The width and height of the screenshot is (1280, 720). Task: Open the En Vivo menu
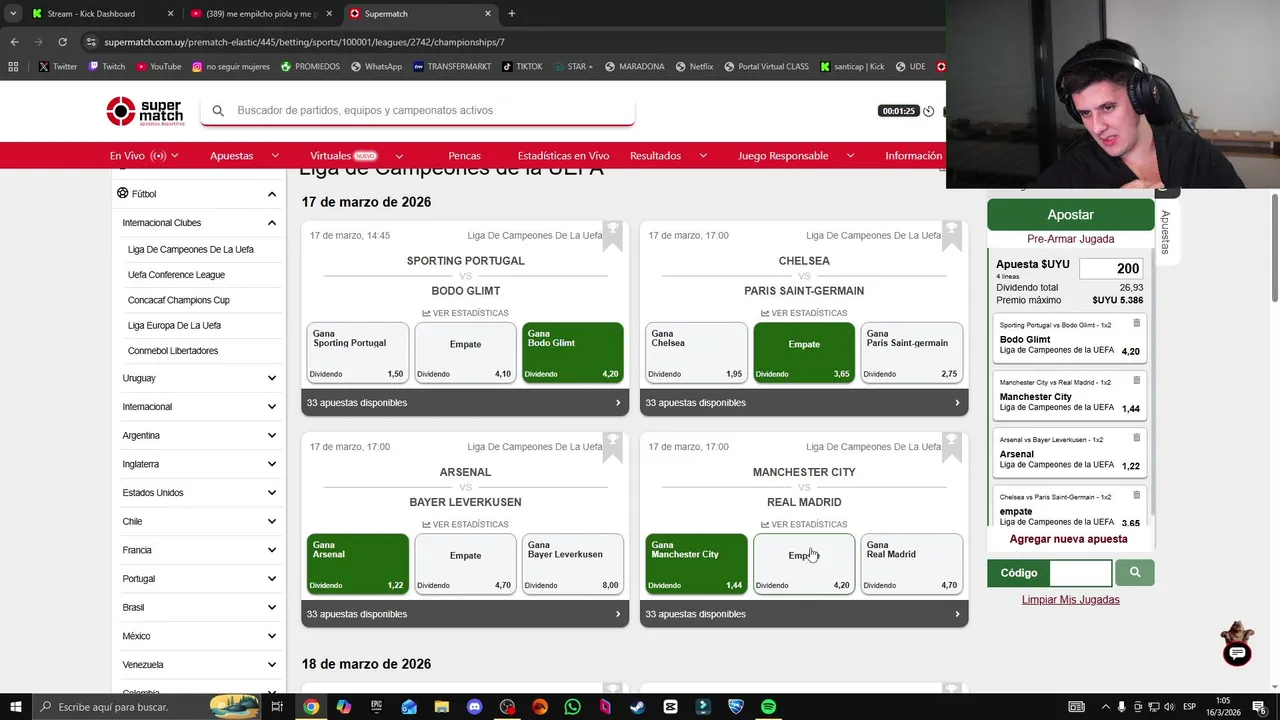[144, 156]
